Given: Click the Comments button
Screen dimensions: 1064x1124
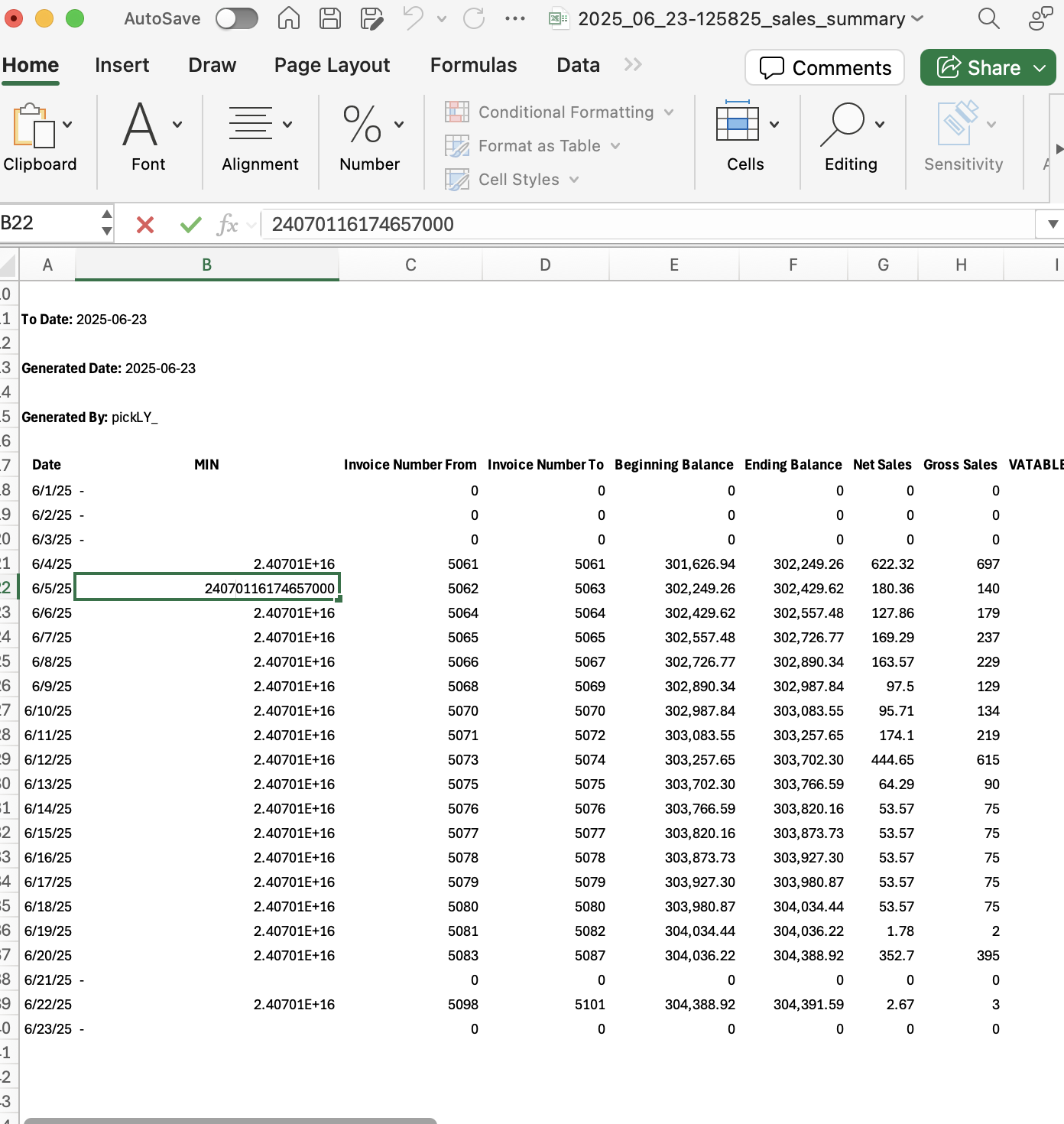Looking at the screenshot, I should click(x=825, y=68).
